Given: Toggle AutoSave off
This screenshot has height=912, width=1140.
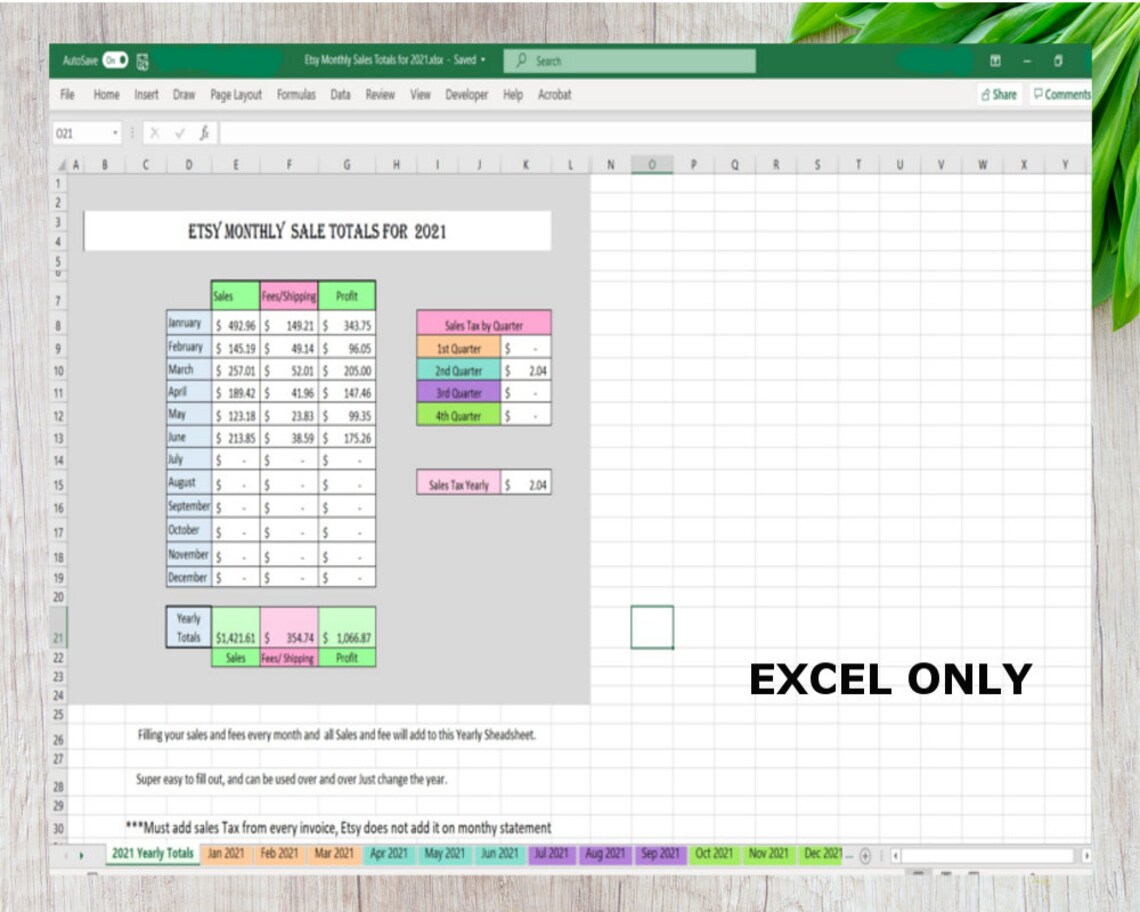Looking at the screenshot, I should coord(117,61).
